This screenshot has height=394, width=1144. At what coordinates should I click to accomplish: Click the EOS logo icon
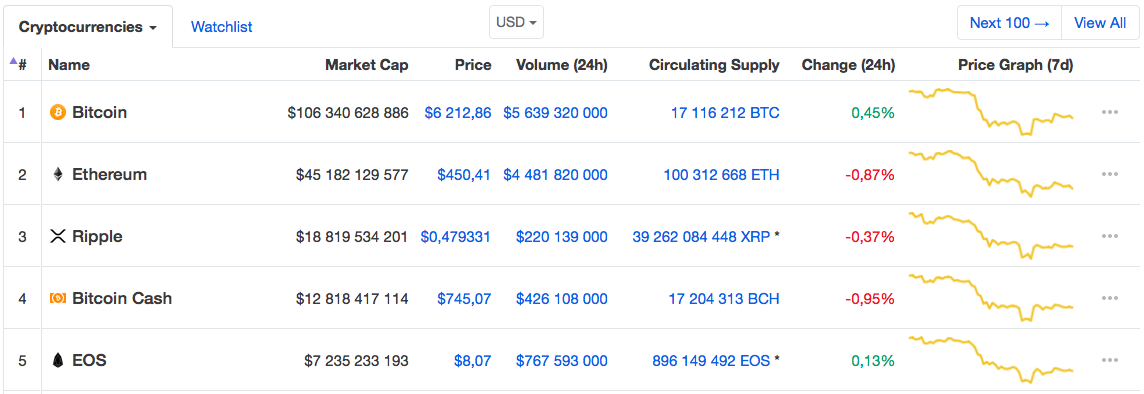click(x=58, y=360)
